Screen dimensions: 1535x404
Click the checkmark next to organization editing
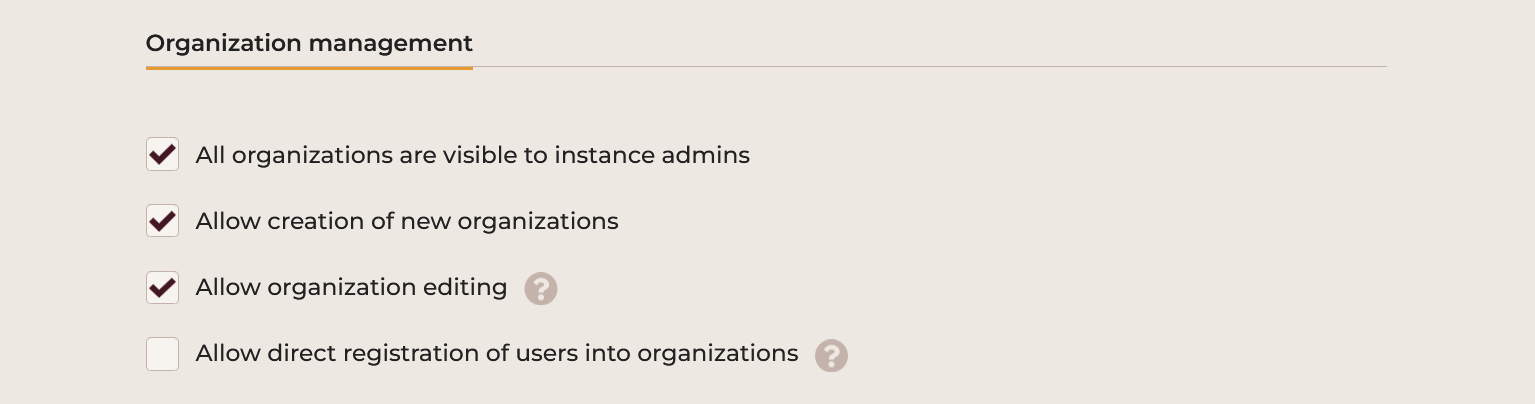(x=162, y=288)
